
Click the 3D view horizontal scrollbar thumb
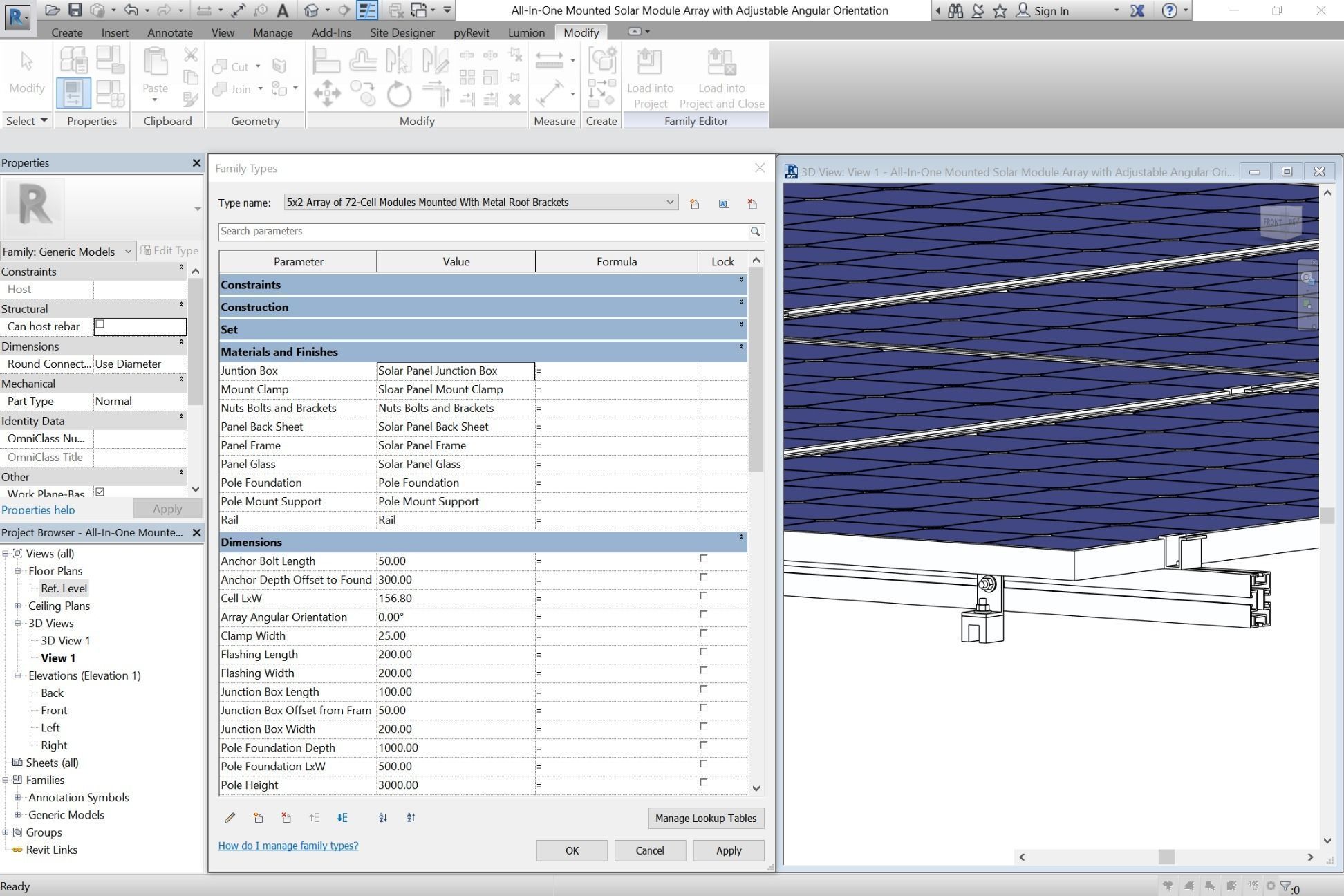point(1166,857)
